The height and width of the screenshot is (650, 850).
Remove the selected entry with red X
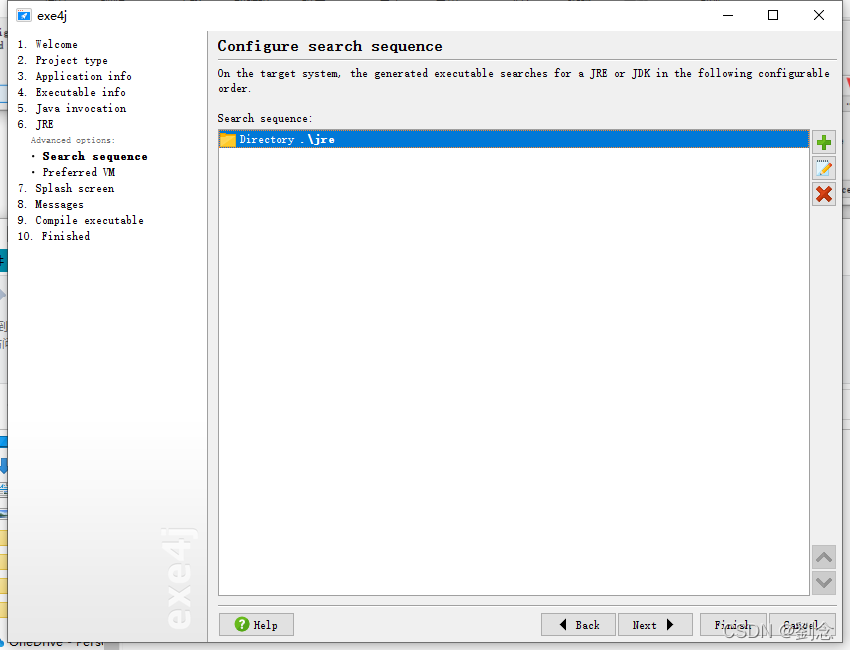pos(823,194)
